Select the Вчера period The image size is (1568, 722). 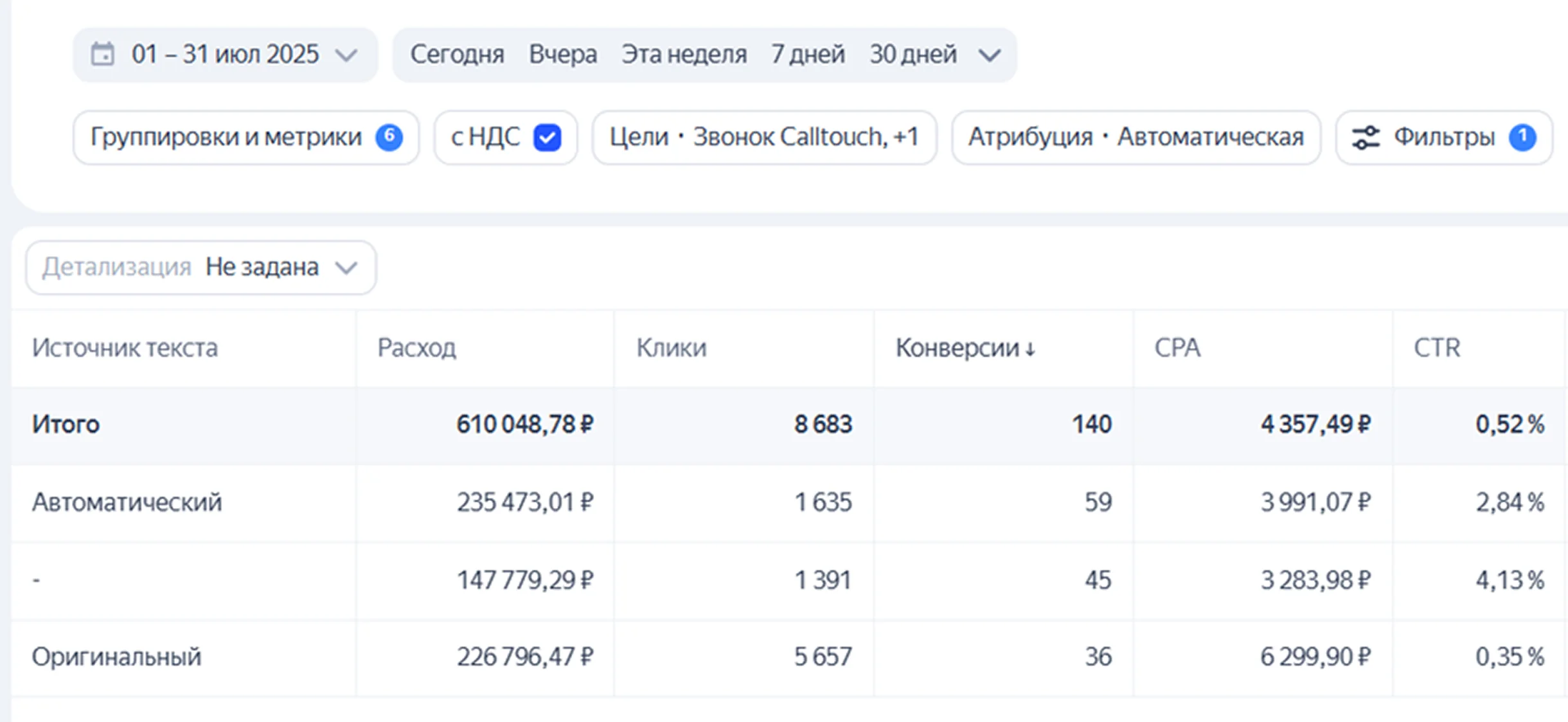(563, 55)
